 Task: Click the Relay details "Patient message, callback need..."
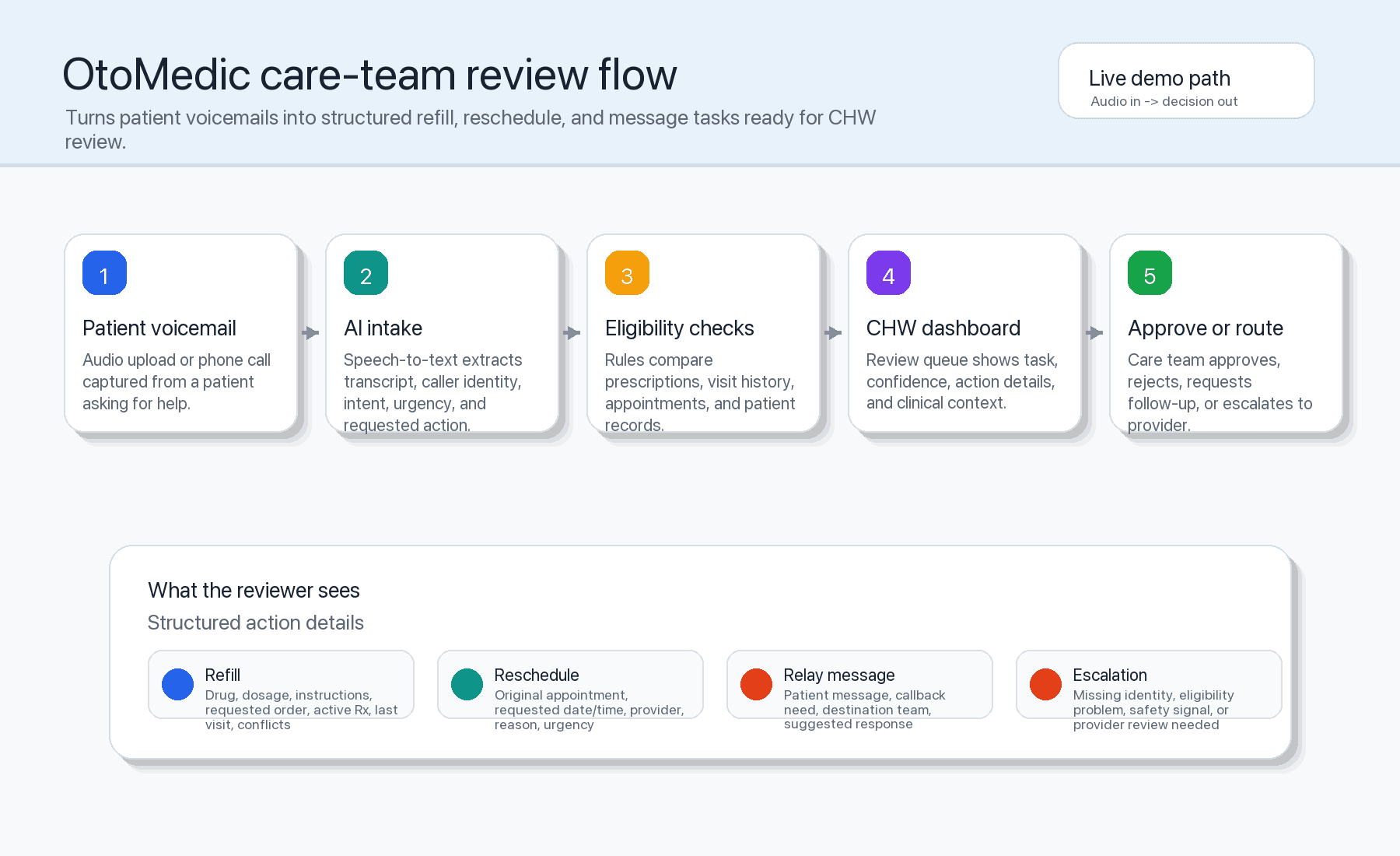pos(865,710)
